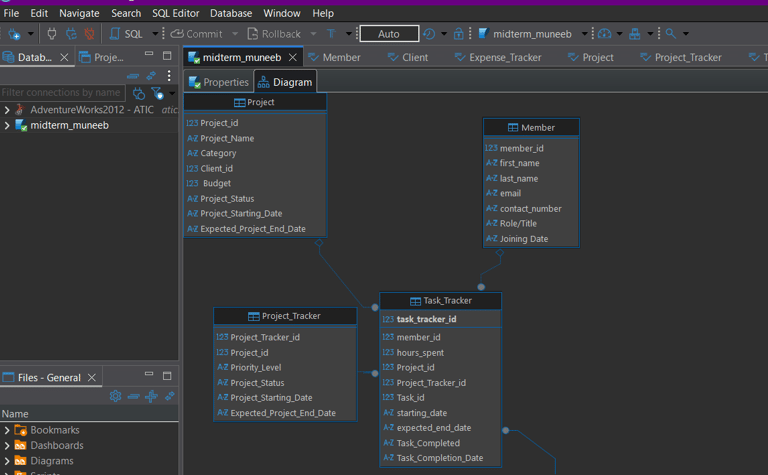Click the New Database Connection plug icon
Screen dimensions: 768x475
(x=14, y=34)
